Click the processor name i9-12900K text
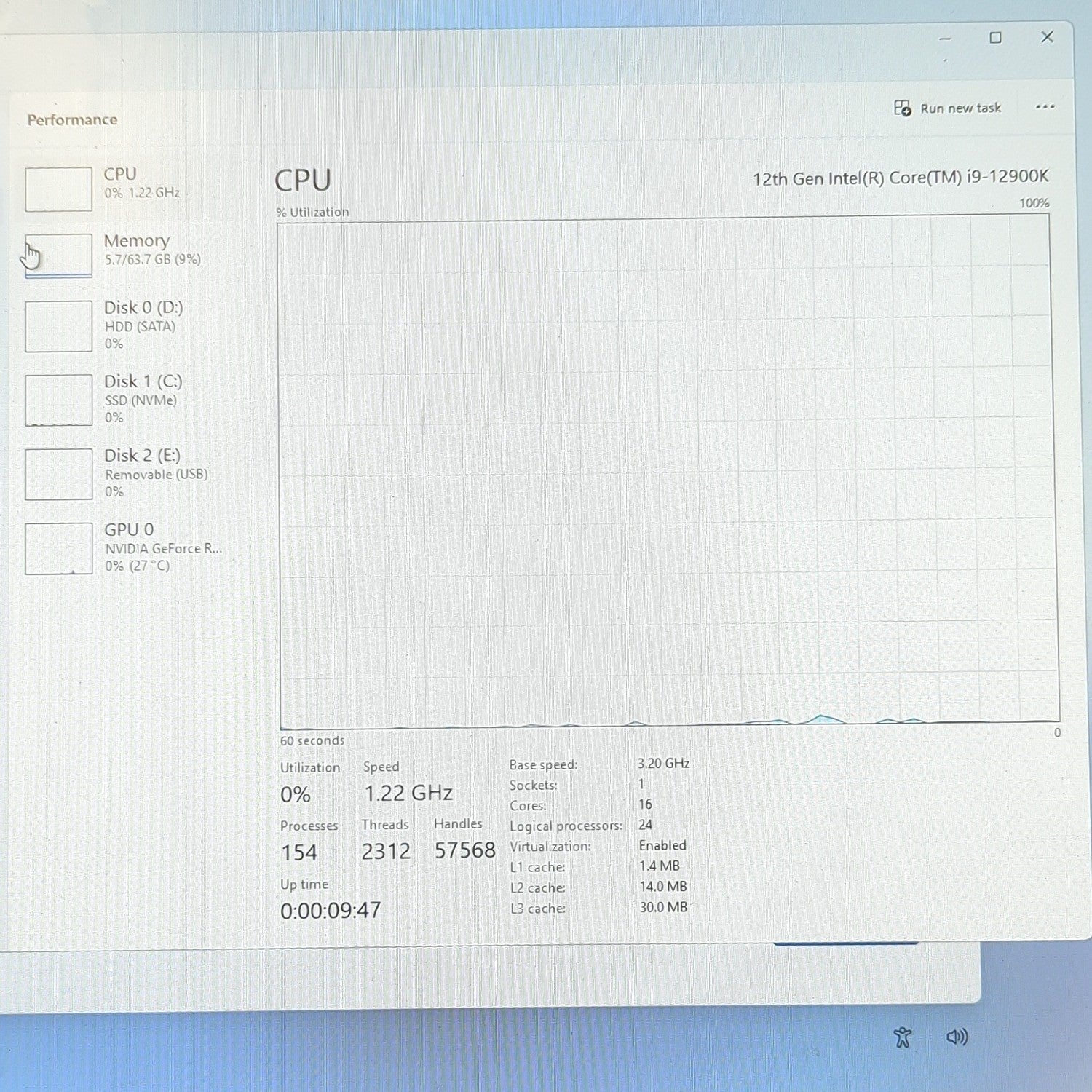Viewport: 1092px width, 1092px height. pos(901,178)
